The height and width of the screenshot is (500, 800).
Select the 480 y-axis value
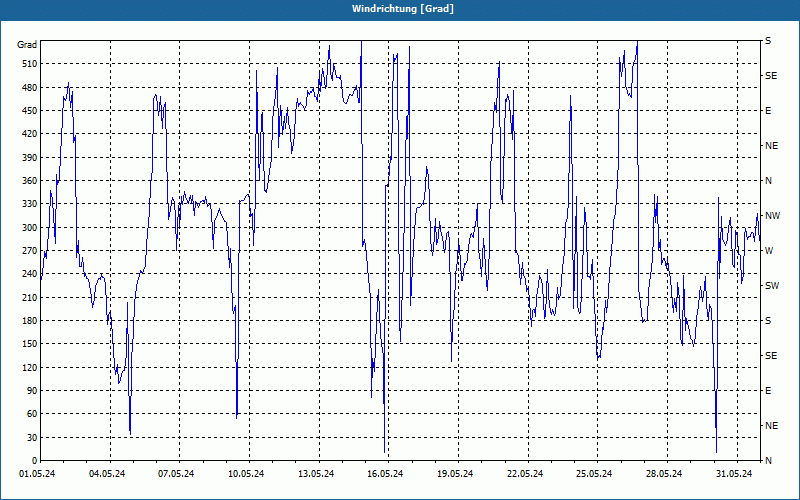pos(30,88)
